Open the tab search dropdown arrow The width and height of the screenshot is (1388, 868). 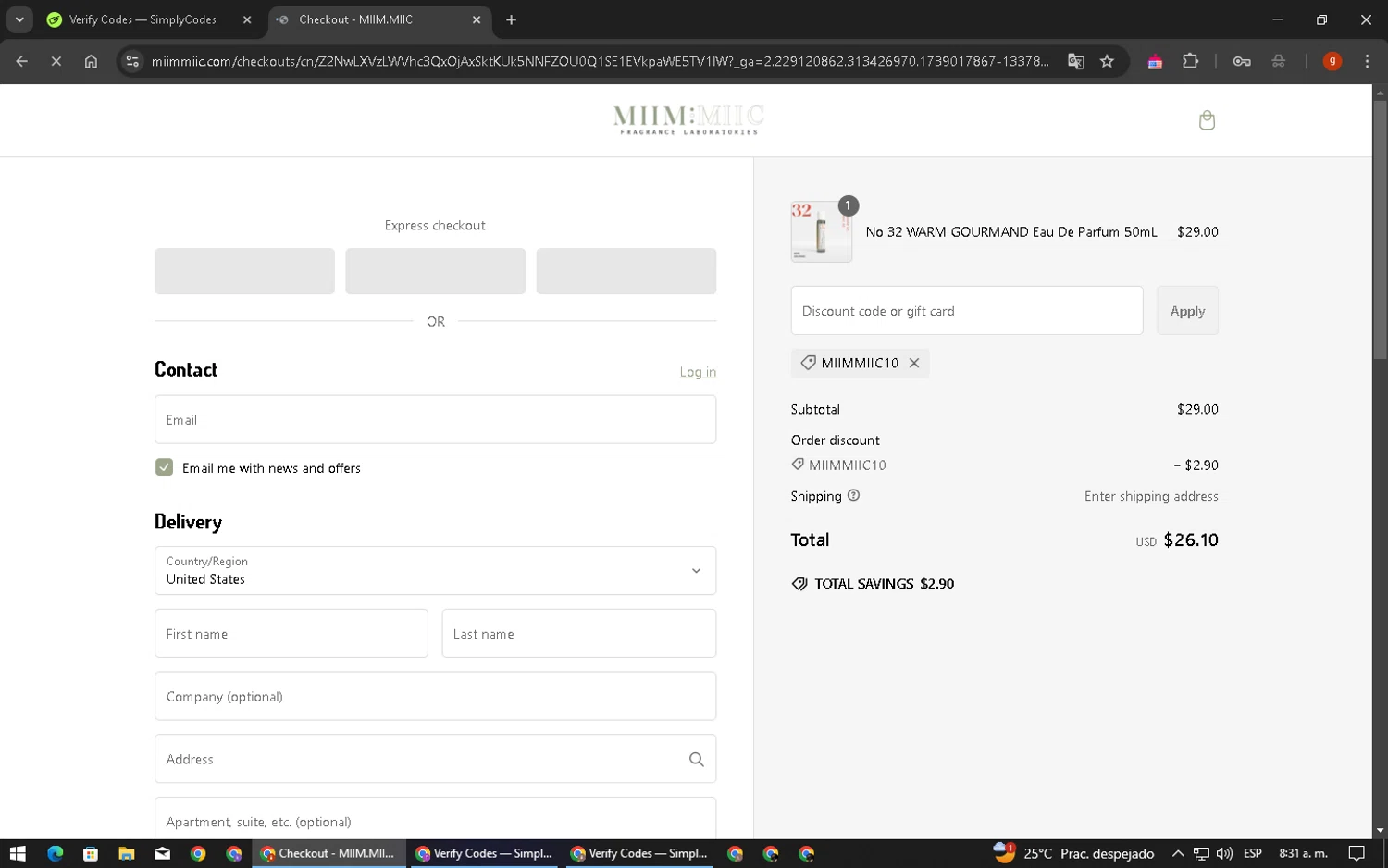[19, 19]
